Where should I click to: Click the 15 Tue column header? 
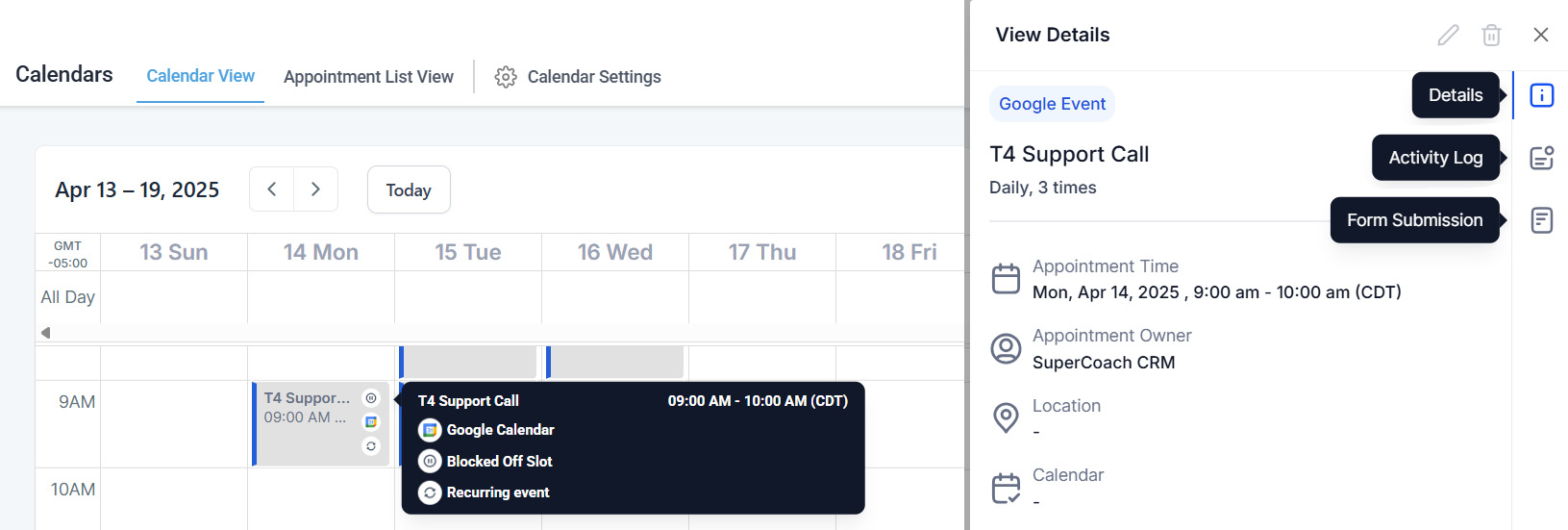point(468,252)
